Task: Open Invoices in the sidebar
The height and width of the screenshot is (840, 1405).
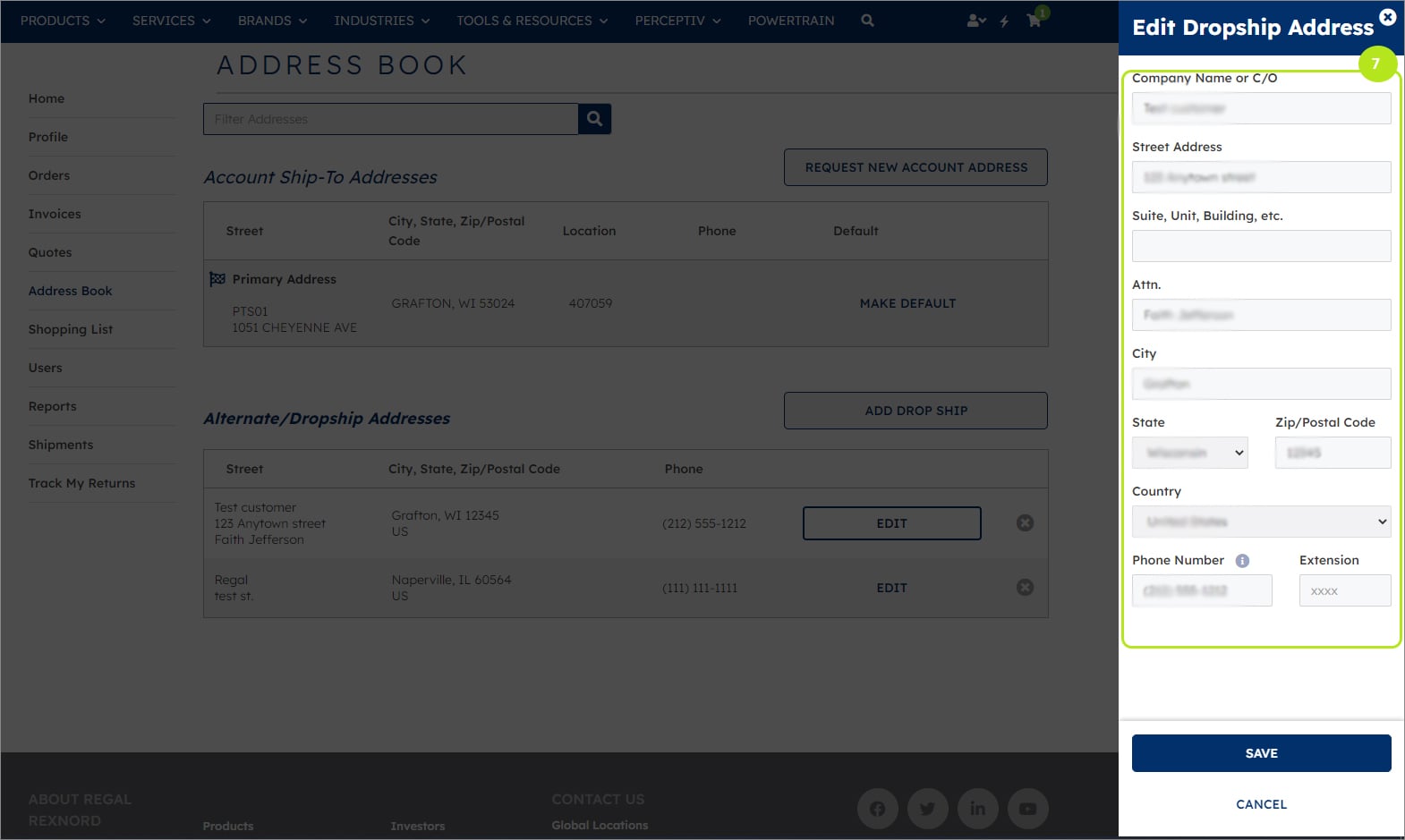Action: coord(55,214)
